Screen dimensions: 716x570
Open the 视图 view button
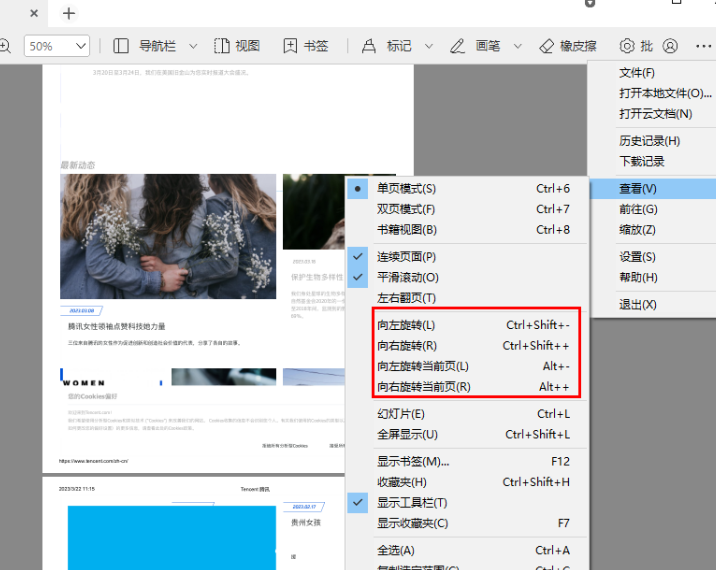pyautogui.click(x=237, y=46)
